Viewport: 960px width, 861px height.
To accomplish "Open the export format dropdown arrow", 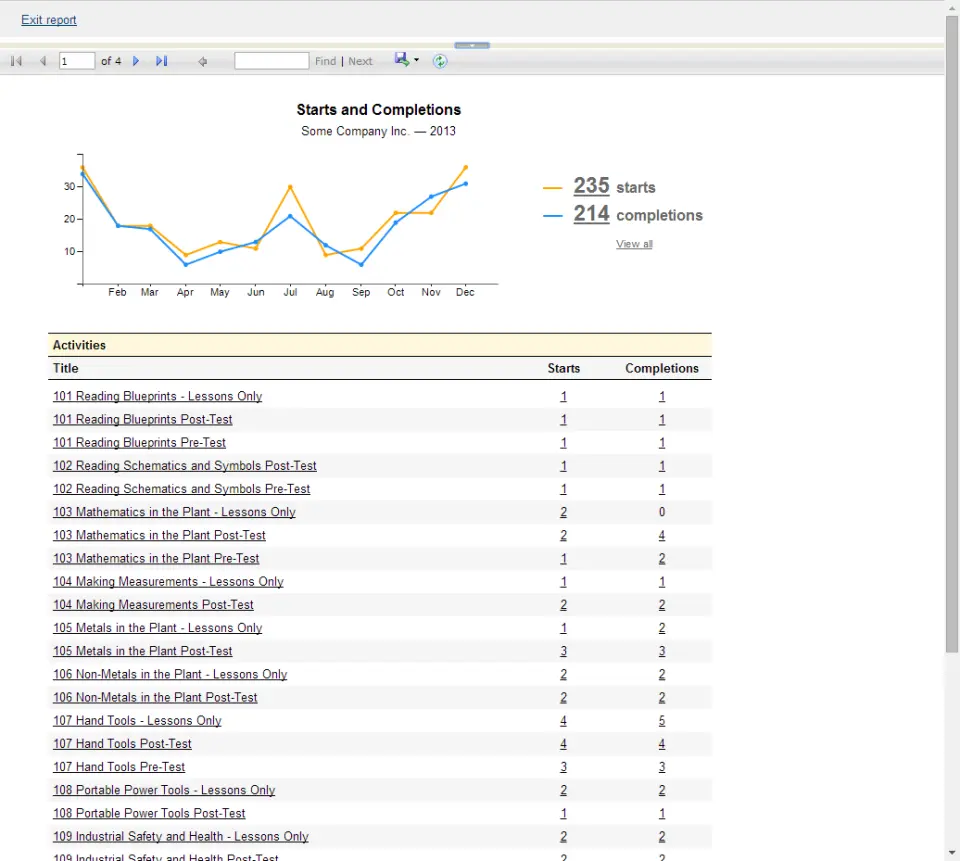I will click(x=414, y=61).
